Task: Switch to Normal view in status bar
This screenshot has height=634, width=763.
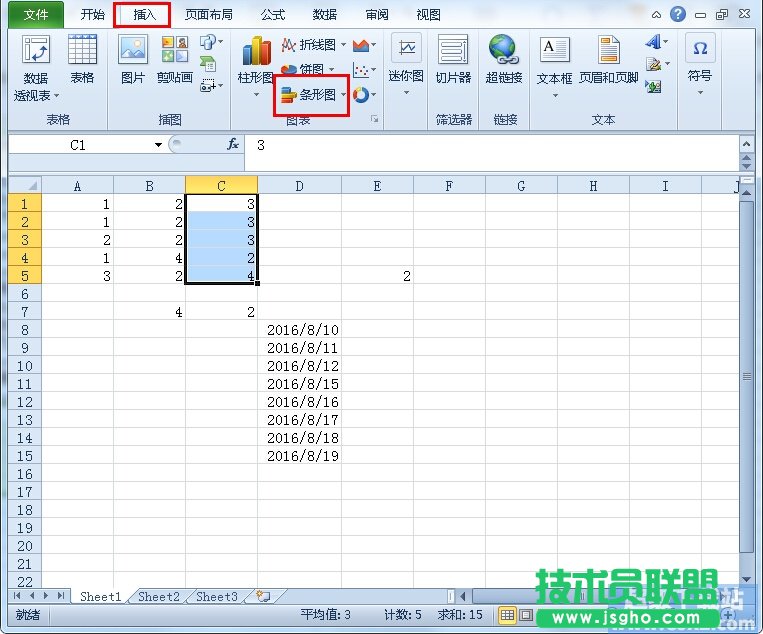Action: (x=507, y=615)
